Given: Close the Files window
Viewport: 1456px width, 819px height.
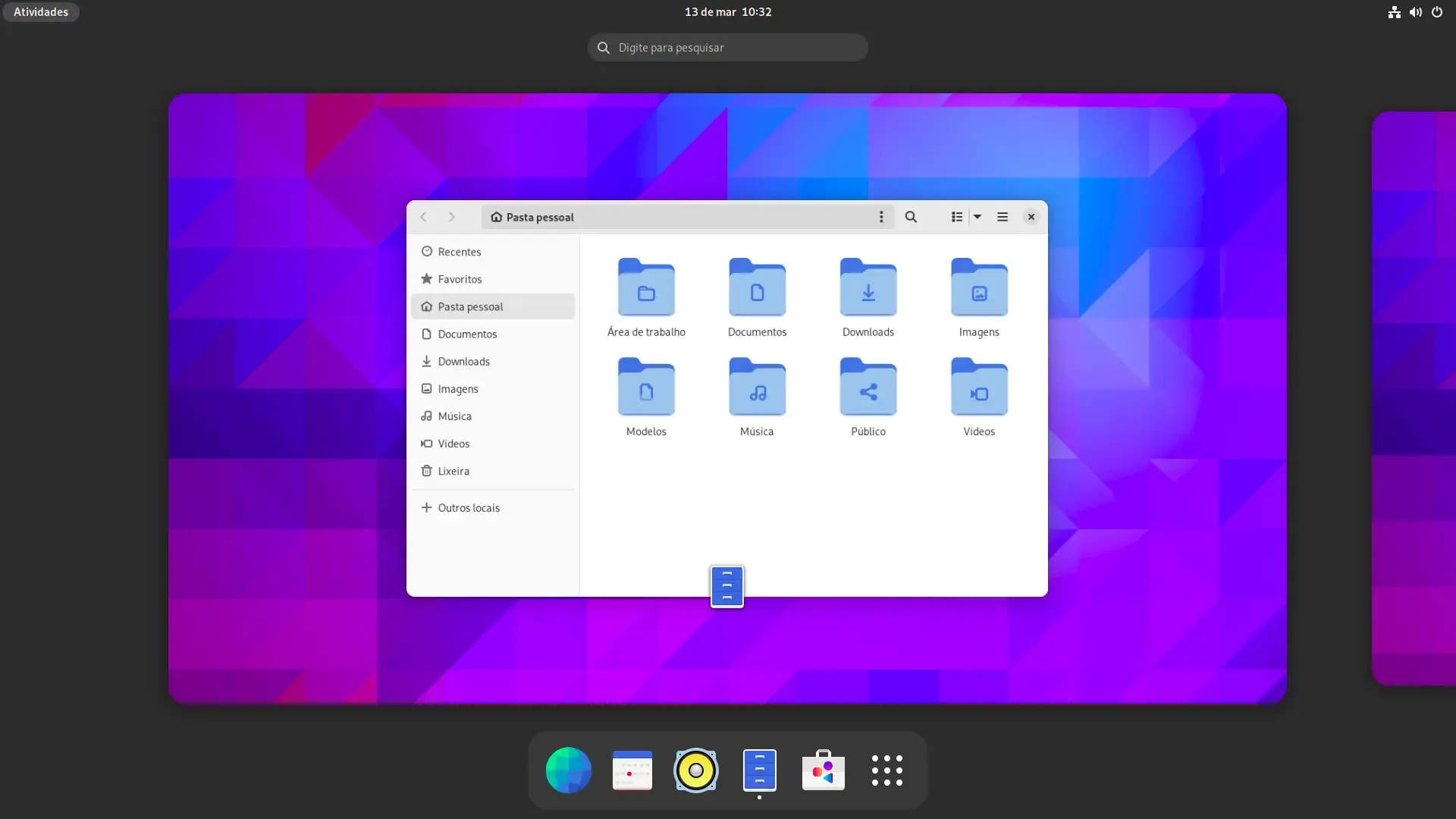Looking at the screenshot, I should [x=1031, y=217].
